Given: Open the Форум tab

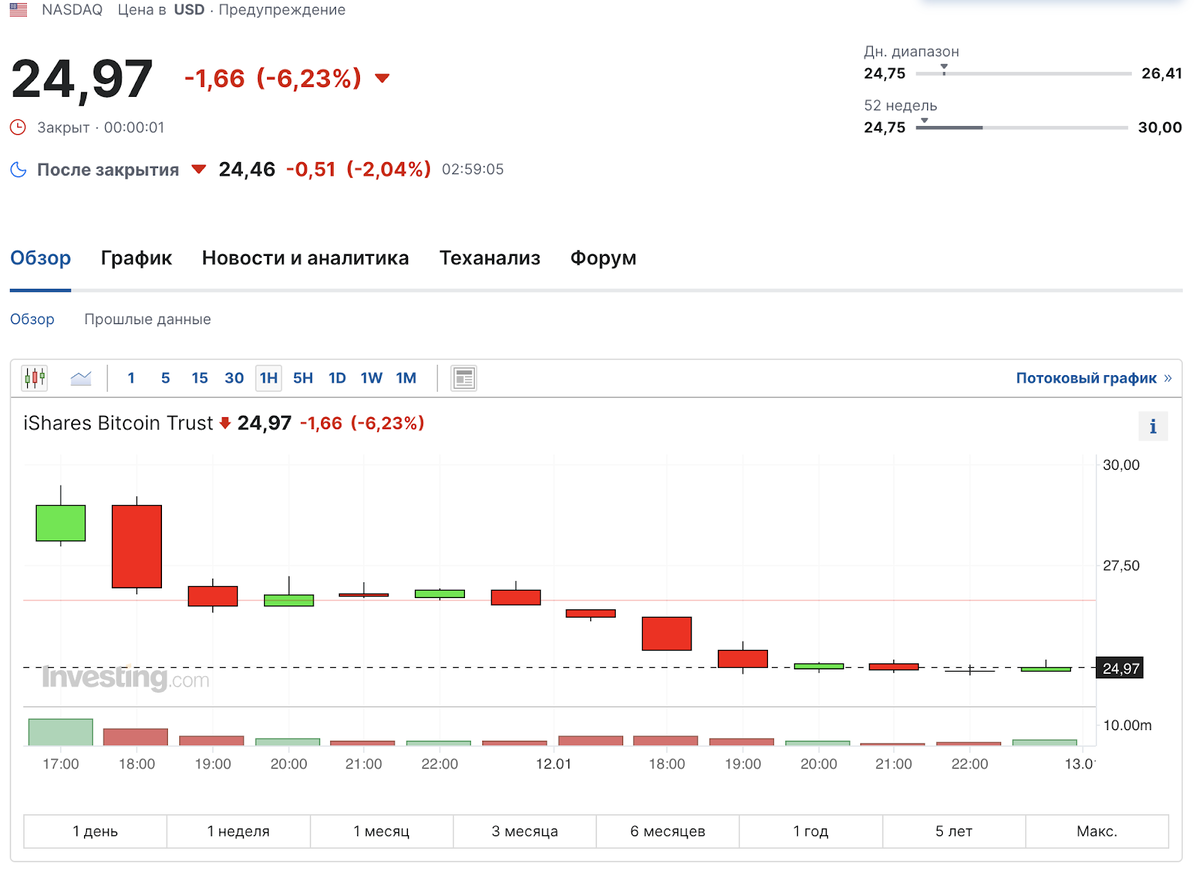Looking at the screenshot, I should 603,258.
